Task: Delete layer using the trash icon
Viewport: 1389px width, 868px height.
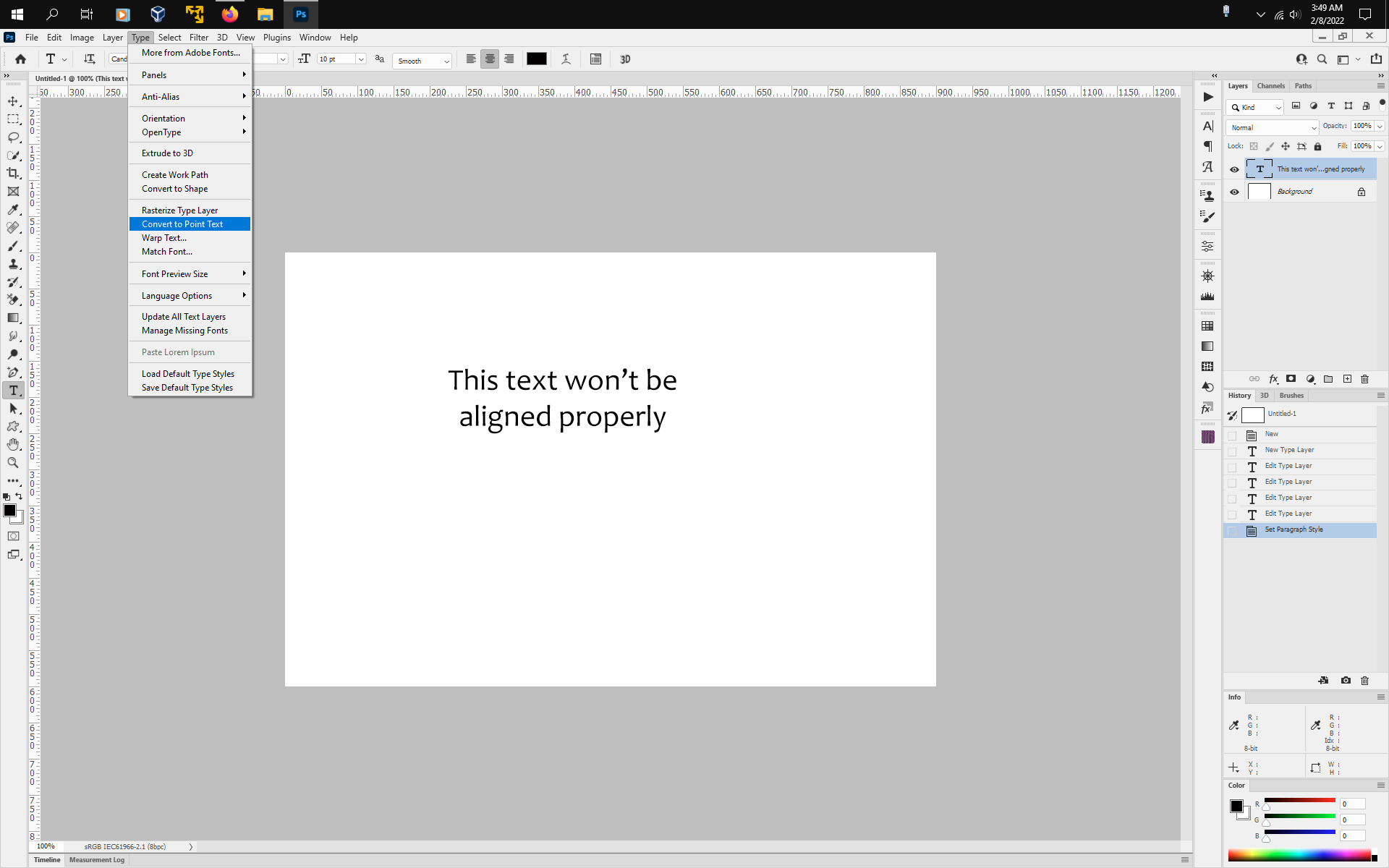Action: pyautogui.click(x=1364, y=379)
